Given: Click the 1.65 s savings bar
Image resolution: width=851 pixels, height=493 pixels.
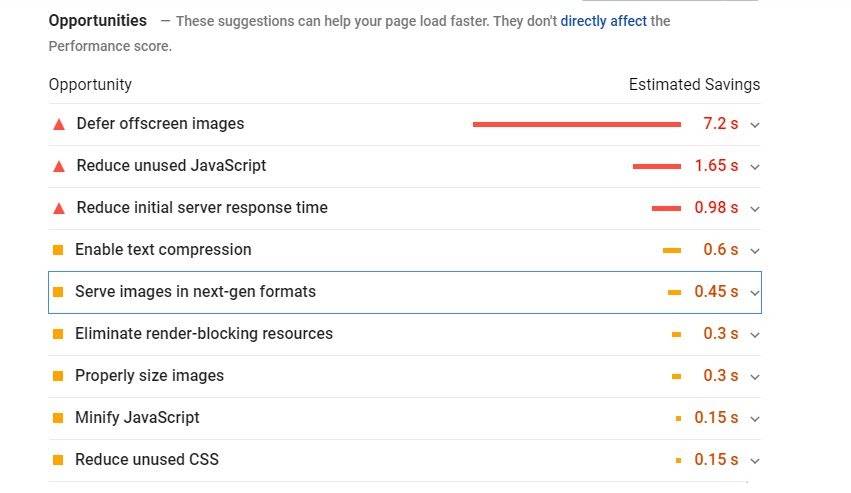Looking at the screenshot, I should coord(656,166).
